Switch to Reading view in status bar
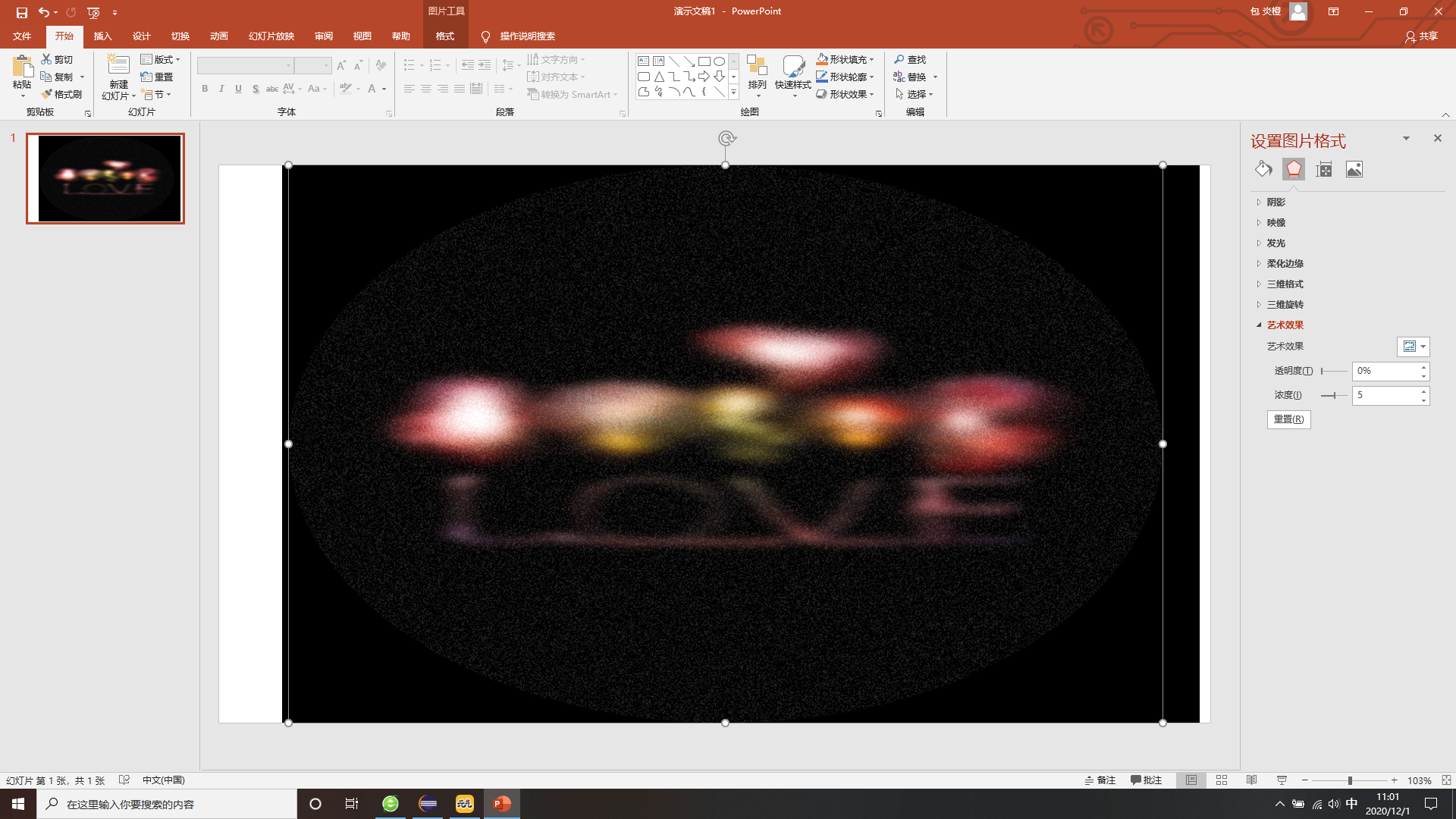The image size is (1456, 819). pos(1252,780)
